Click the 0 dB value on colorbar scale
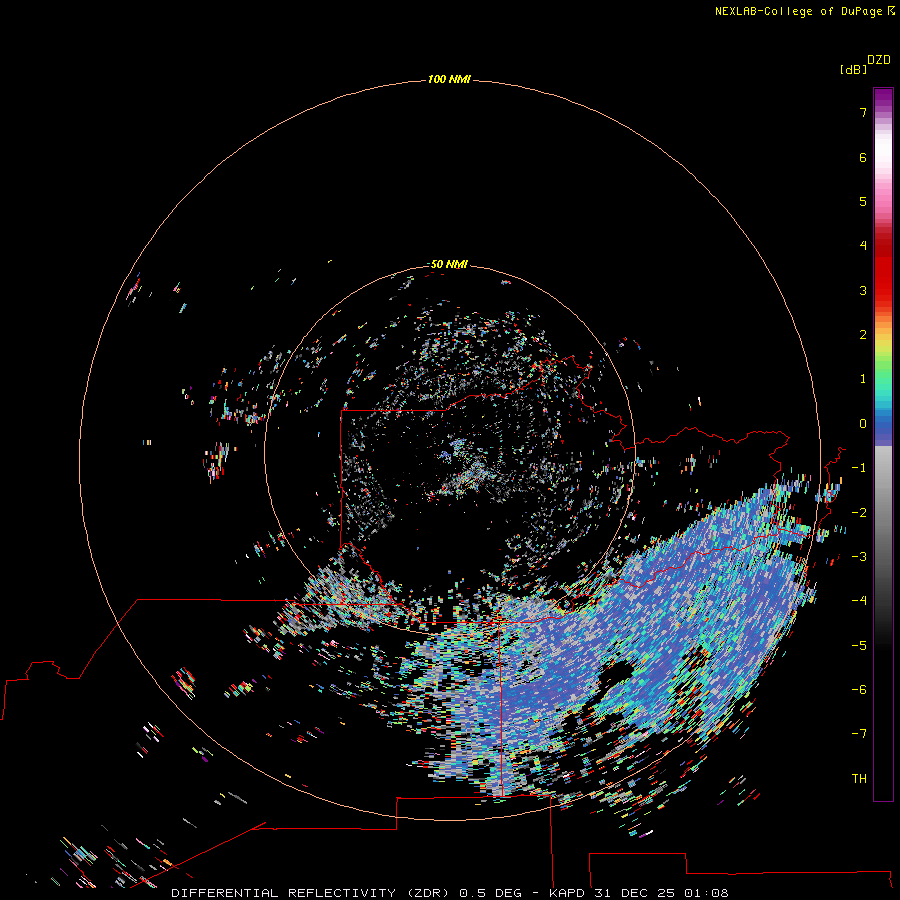 (x=863, y=424)
